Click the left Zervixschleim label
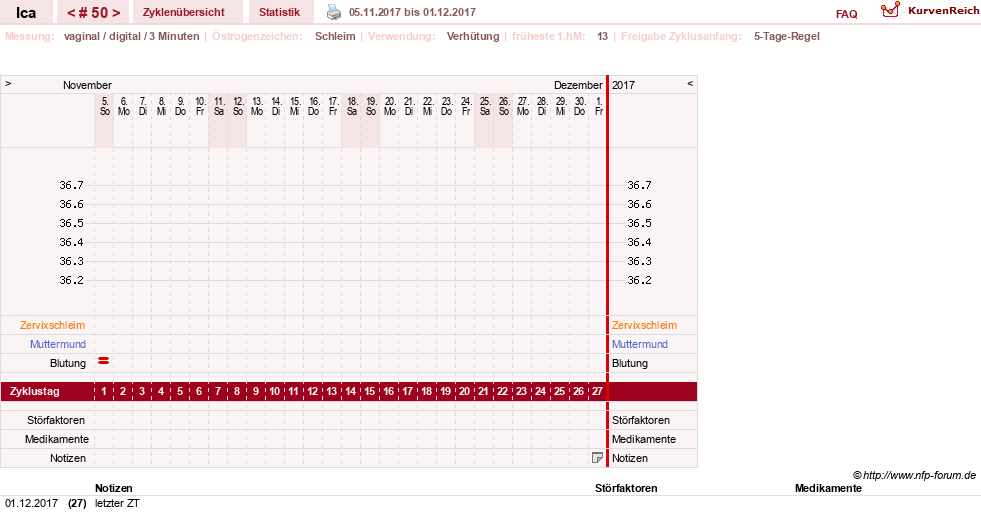The height and width of the screenshot is (527, 981). [x=53, y=325]
